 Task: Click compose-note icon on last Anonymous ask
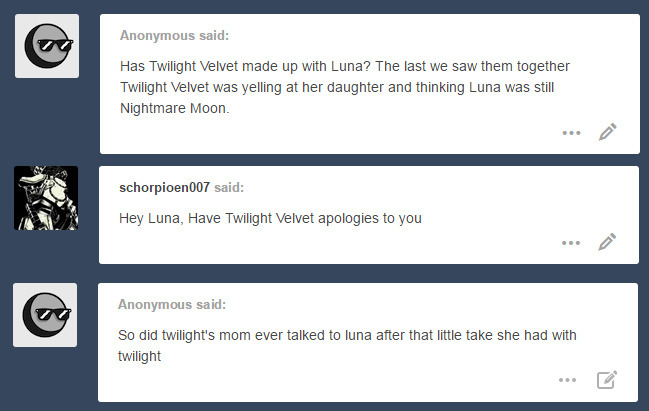point(607,380)
